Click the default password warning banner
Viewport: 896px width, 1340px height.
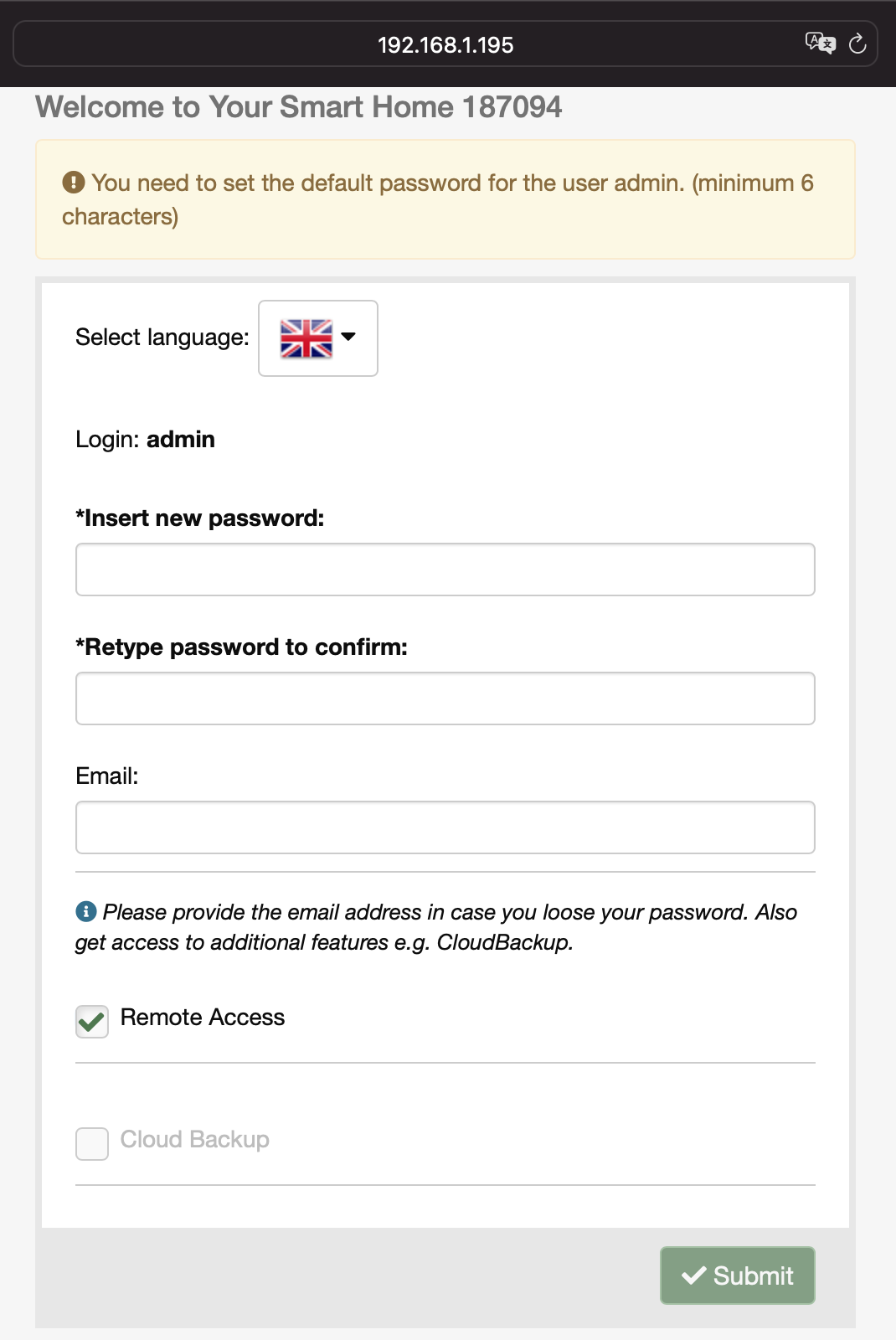pyautogui.click(x=445, y=199)
